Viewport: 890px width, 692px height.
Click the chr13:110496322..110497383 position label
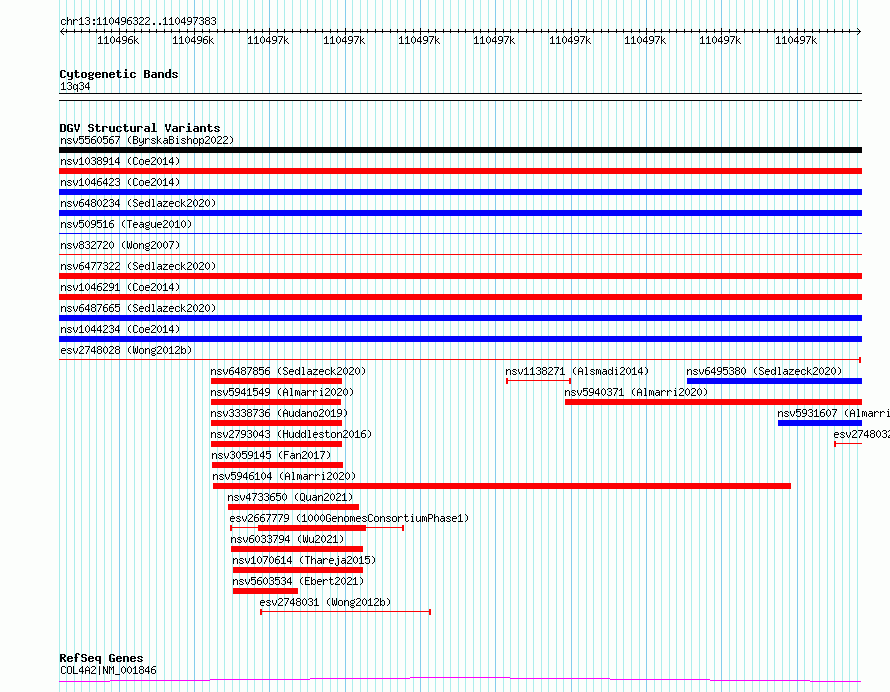pyautogui.click(x=138, y=21)
